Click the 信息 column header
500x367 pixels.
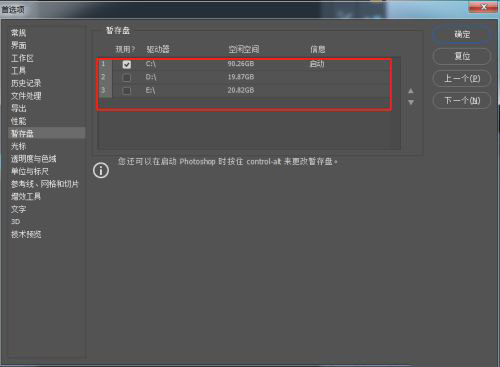point(318,49)
